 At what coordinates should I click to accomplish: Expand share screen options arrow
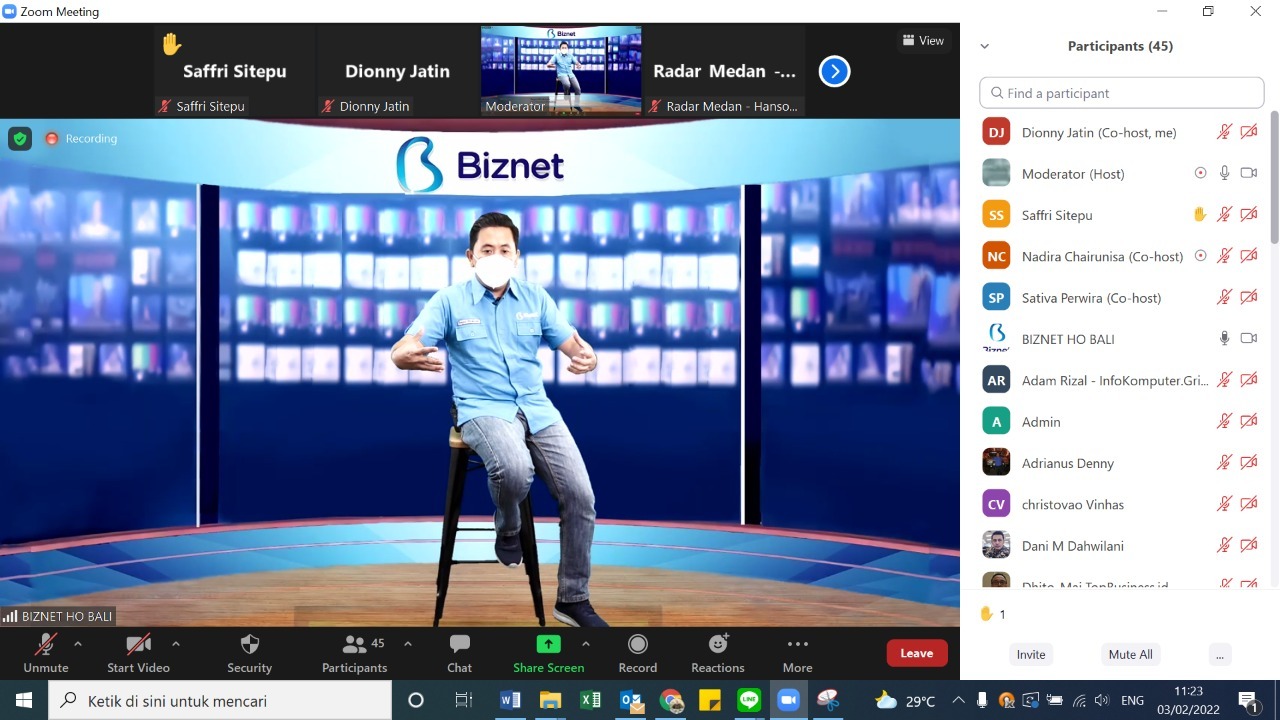pyautogui.click(x=586, y=644)
